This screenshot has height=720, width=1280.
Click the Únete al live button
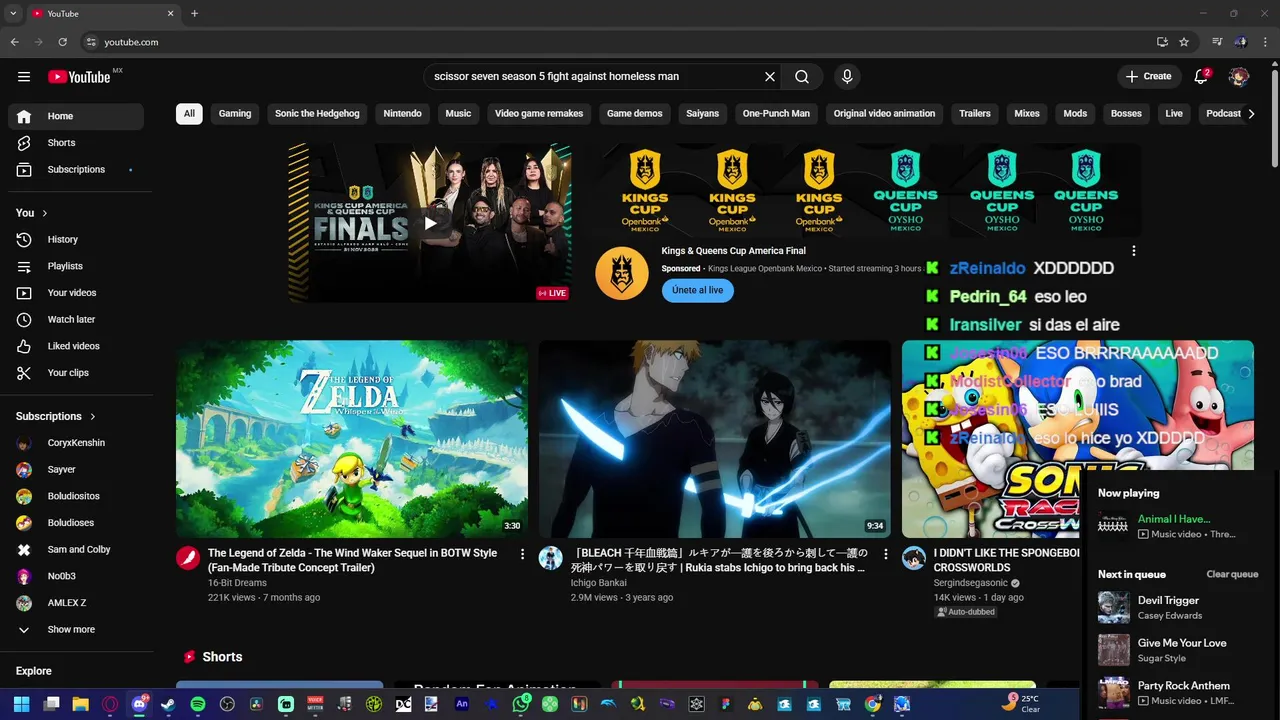698,290
